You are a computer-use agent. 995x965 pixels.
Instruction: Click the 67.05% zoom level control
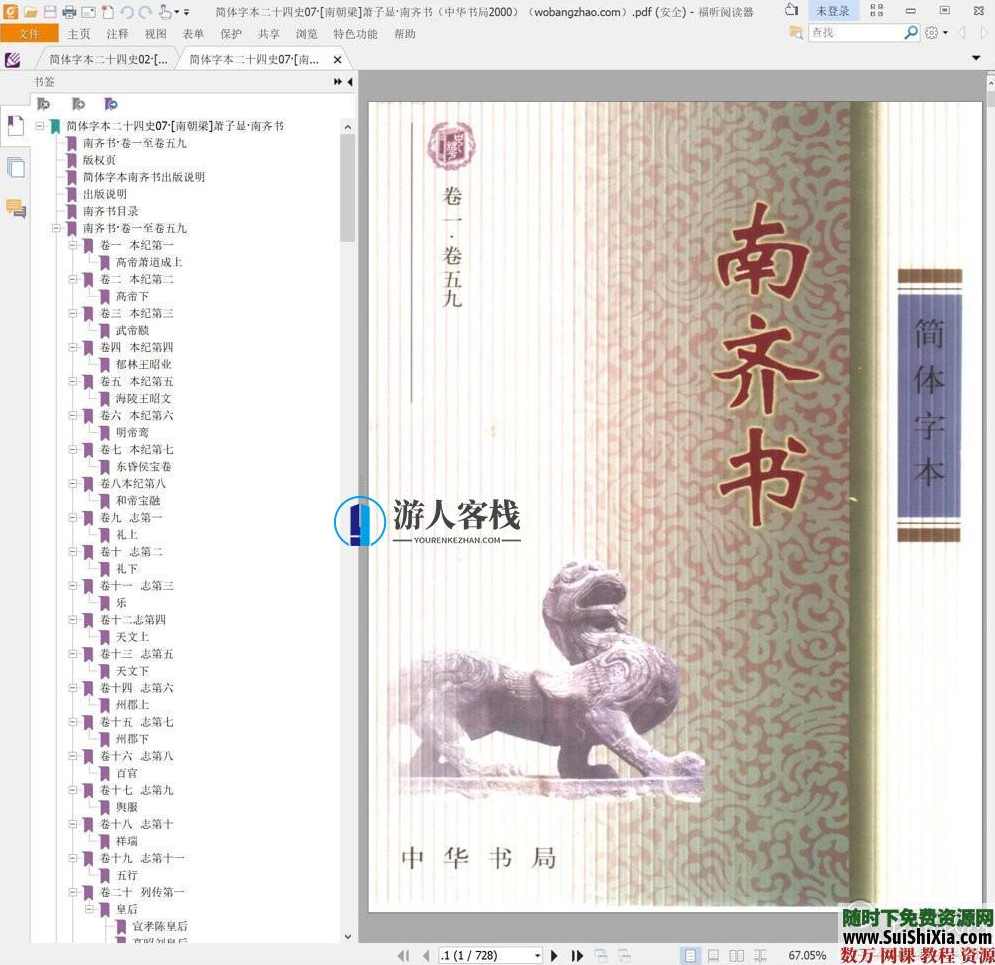point(806,955)
